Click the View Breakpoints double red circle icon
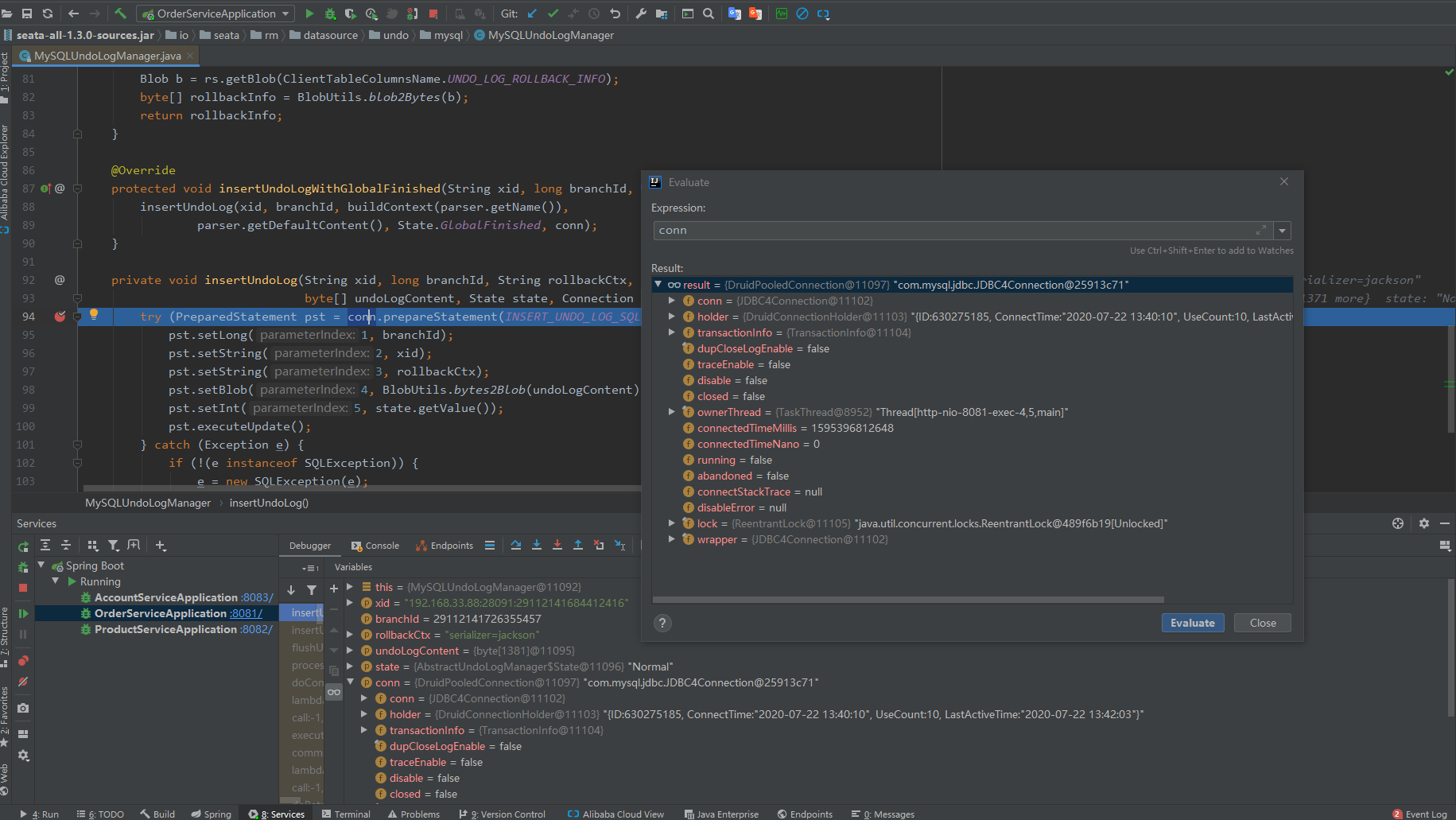1456x820 pixels. click(23, 661)
